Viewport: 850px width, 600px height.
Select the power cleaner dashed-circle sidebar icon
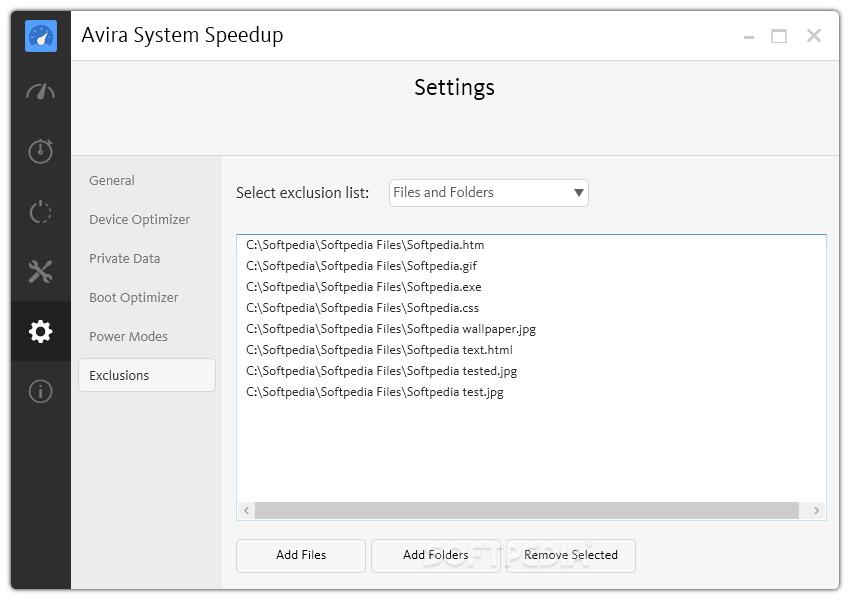(41, 211)
